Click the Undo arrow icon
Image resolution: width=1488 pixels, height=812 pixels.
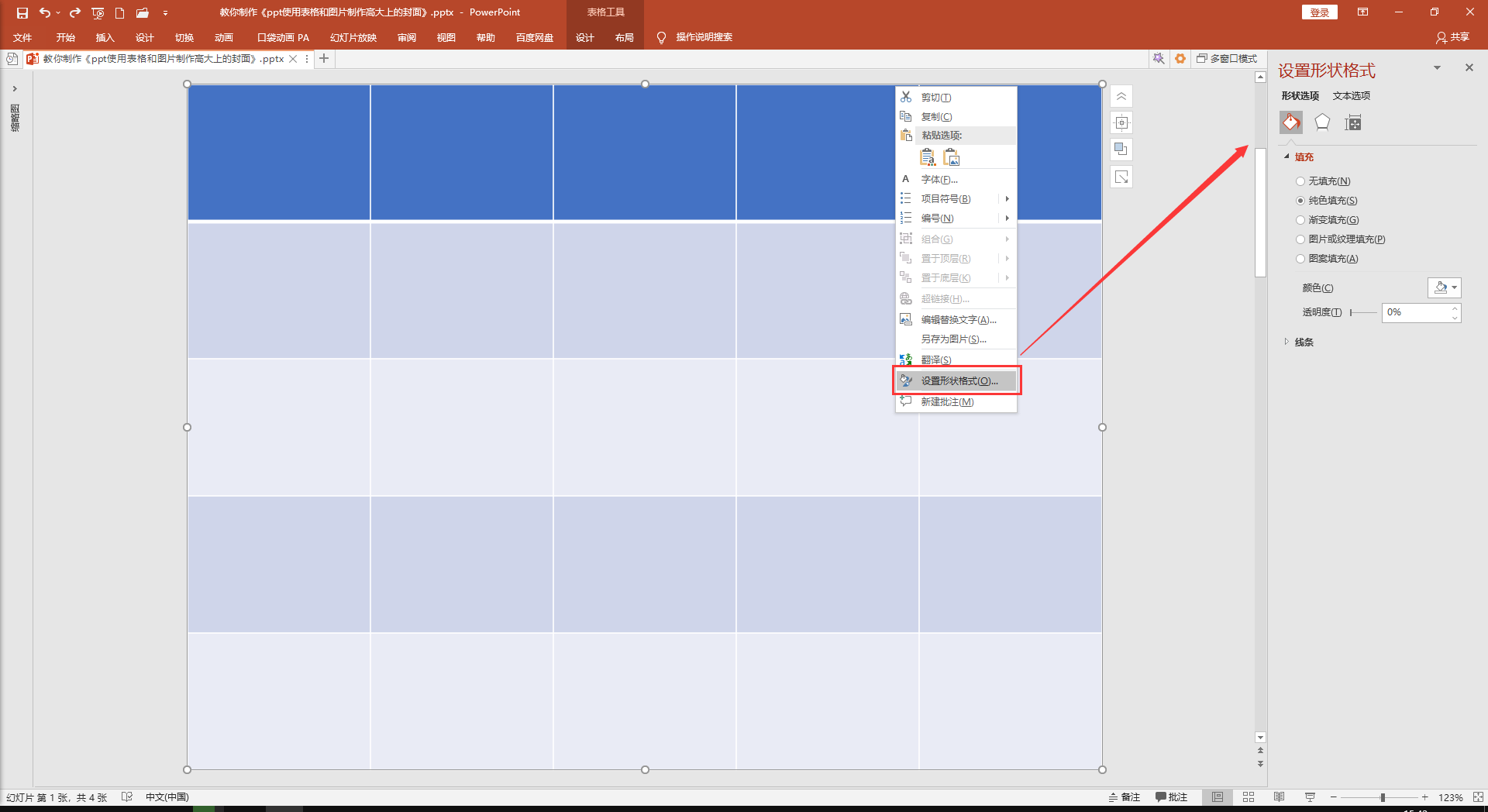point(45,12)
